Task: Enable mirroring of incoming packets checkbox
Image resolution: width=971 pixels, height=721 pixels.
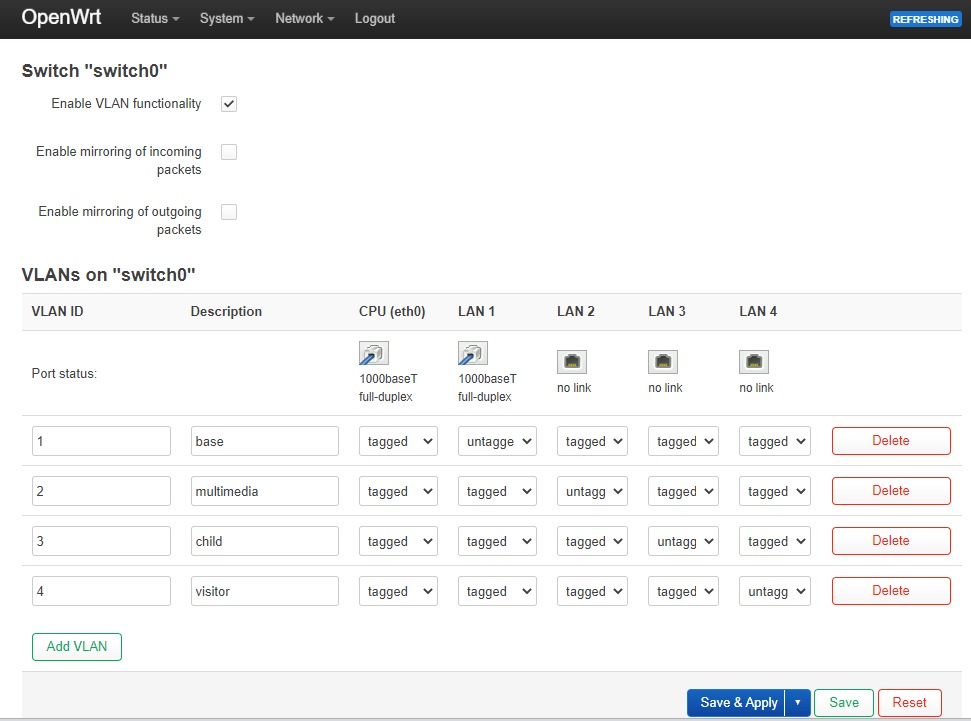Action: tap(229, 152)
